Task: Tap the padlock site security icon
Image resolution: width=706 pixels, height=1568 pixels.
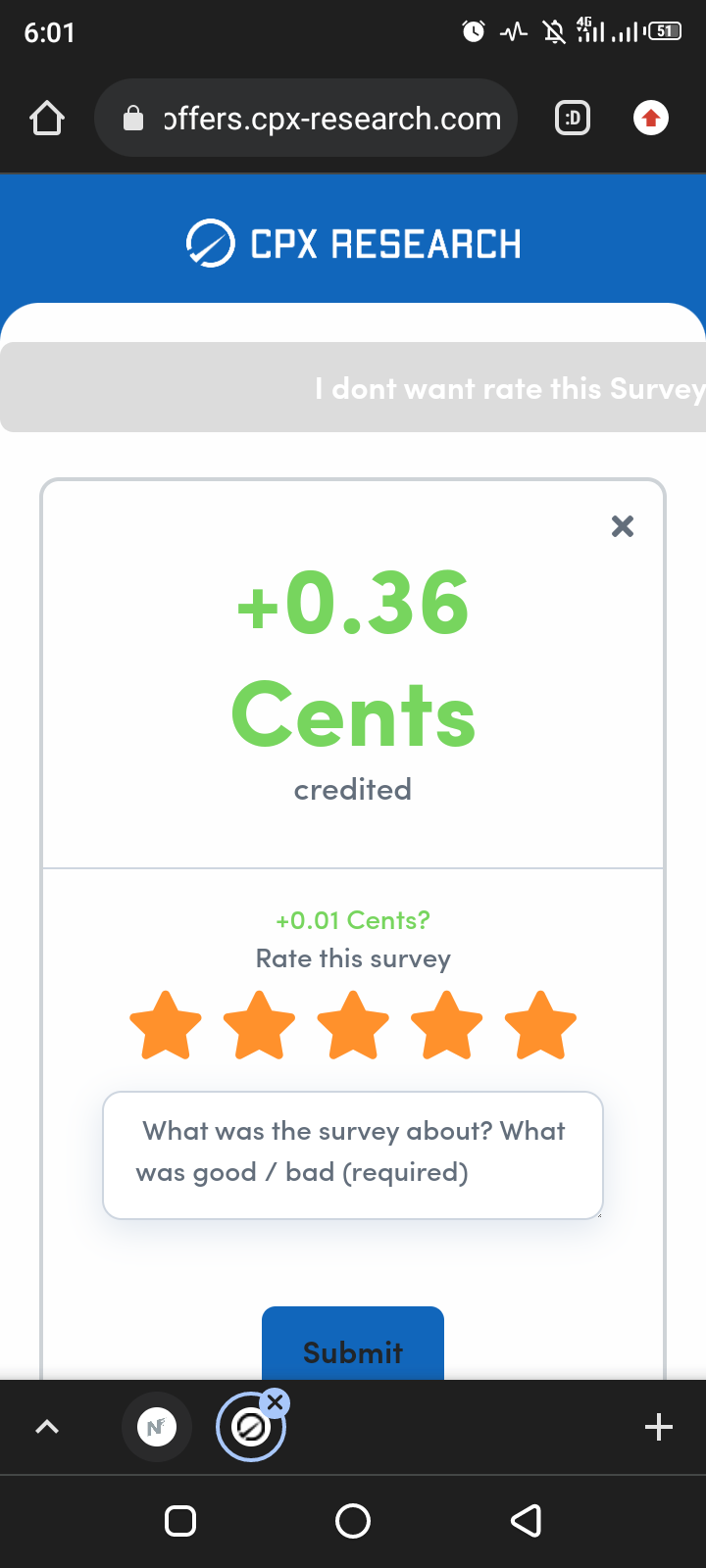Action: coord(133,119)
